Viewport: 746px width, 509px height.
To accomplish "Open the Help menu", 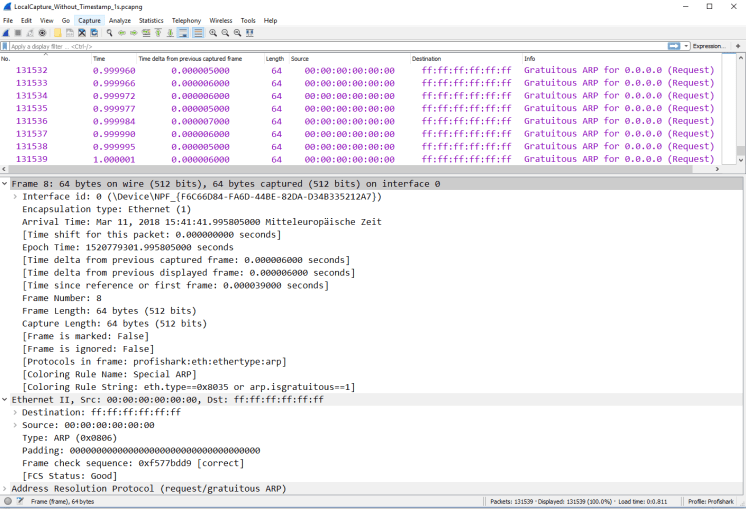I will [270, 20].
